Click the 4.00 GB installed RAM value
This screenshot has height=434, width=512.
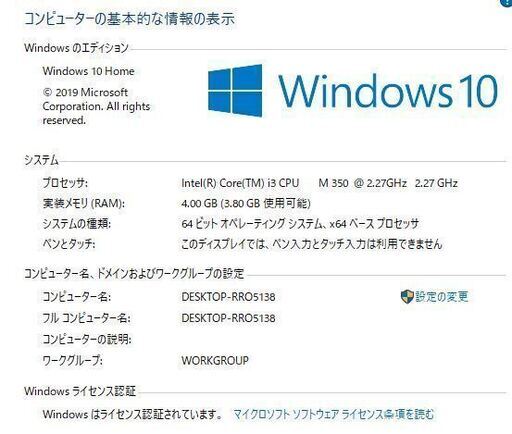[246, 203]
